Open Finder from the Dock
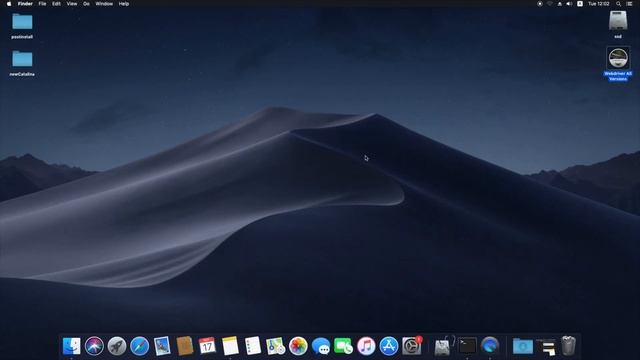Viewport: 640px width, 360px height. point(71,346)
